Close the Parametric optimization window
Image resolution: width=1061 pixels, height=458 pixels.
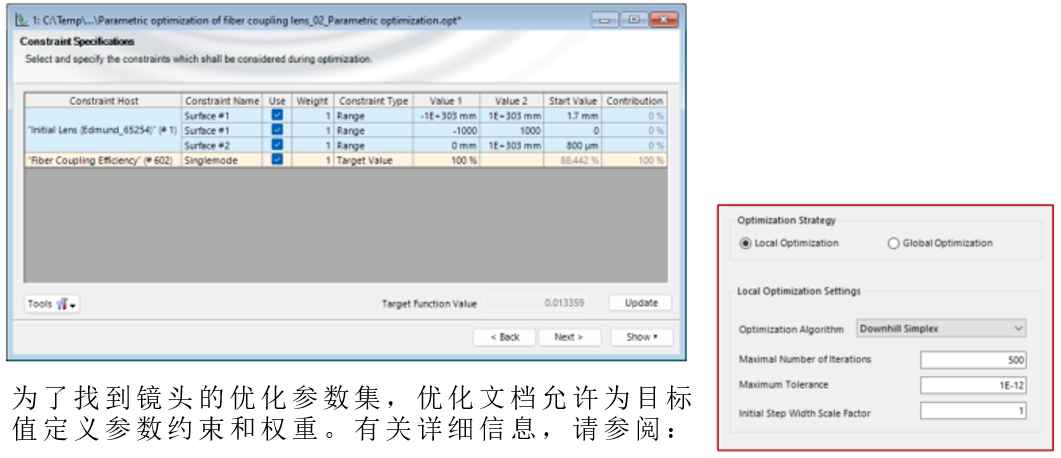[663, 20]
